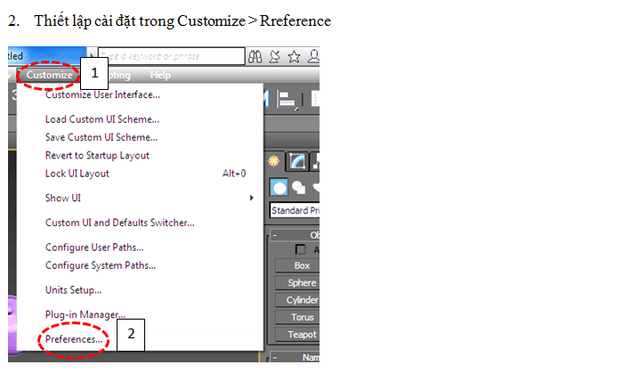Open Preferences... from Customize menu
640x373 pixels.
[x=74, y=339]
